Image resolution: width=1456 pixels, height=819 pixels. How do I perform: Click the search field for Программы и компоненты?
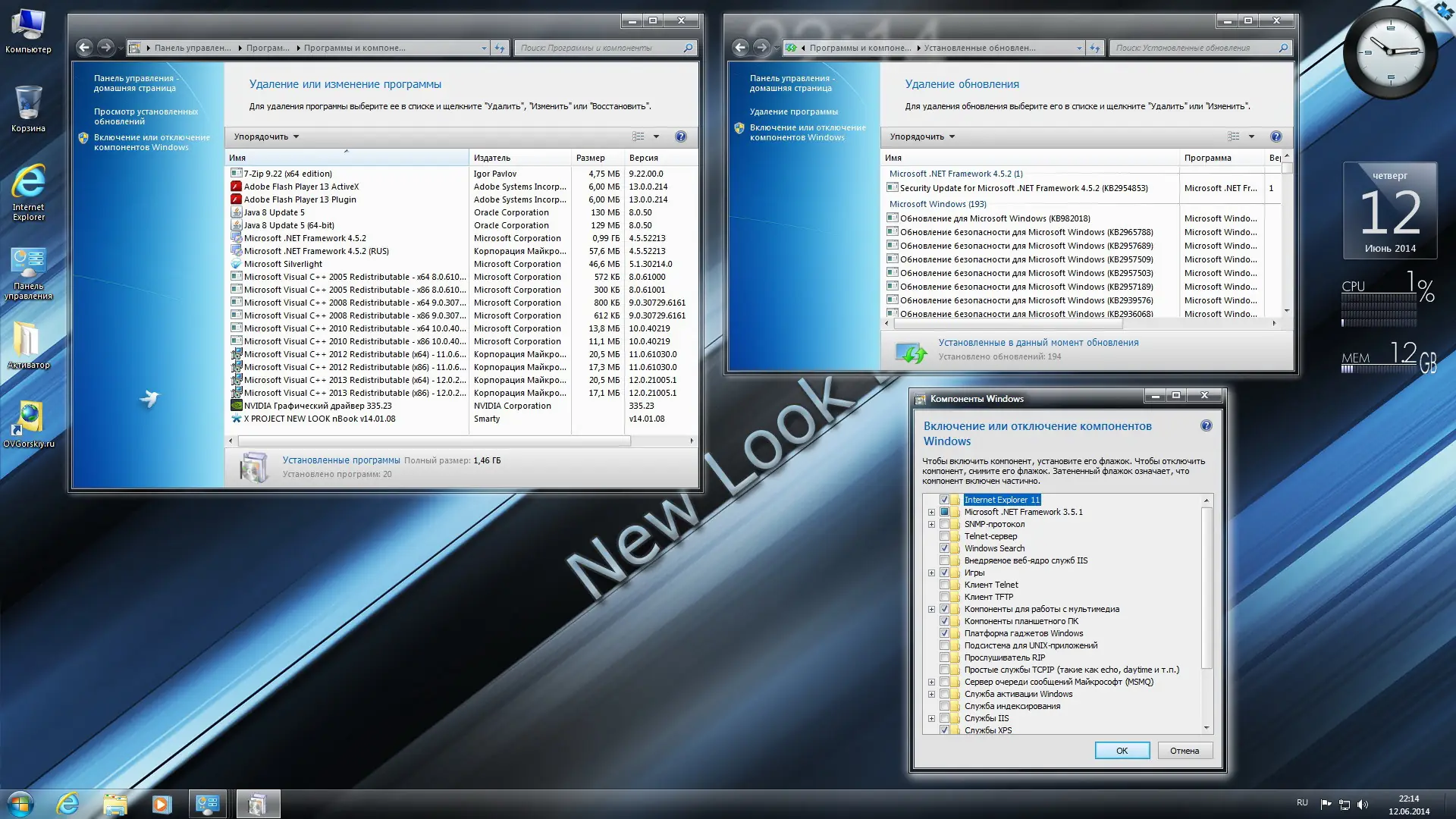(603, 47)
